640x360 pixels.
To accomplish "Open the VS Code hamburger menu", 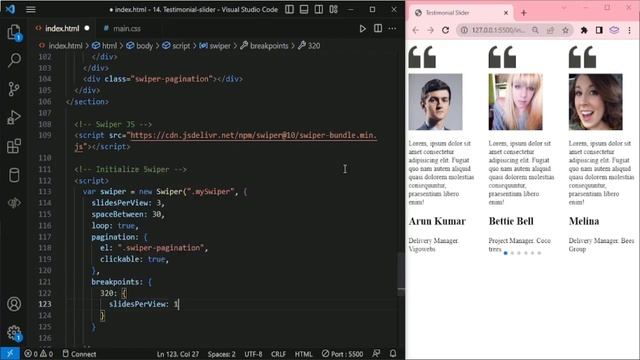I will pyautogui.click(x=31, y=9).
